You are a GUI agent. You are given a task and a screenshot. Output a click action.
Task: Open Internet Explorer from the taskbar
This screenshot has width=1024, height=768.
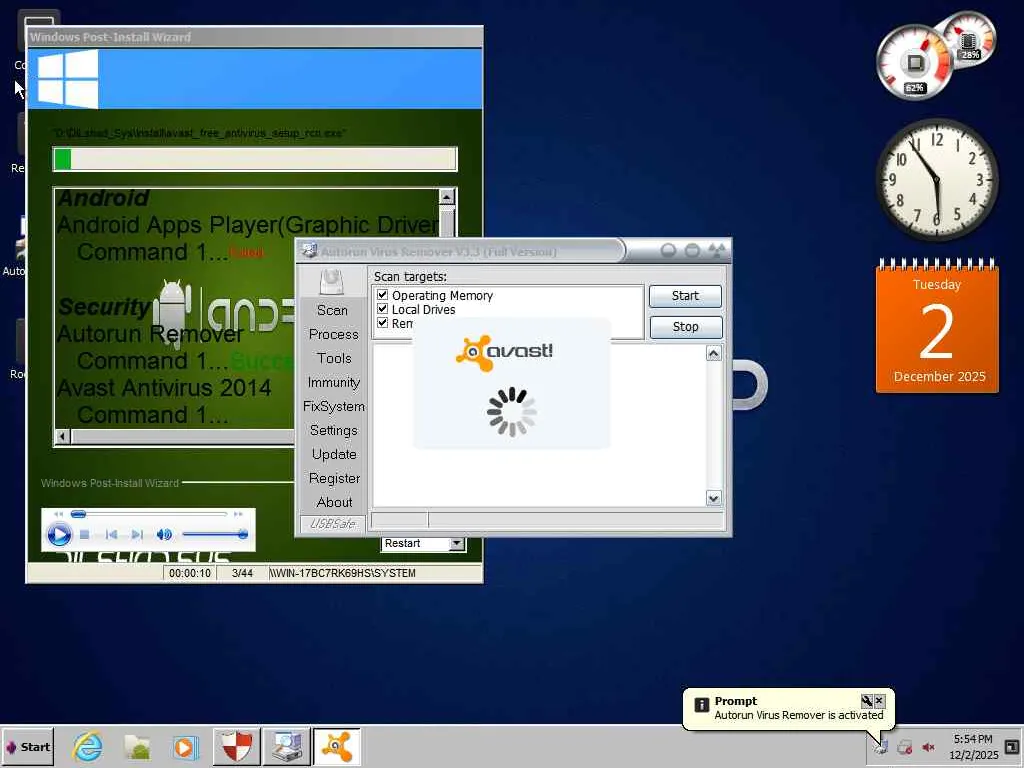88,746
